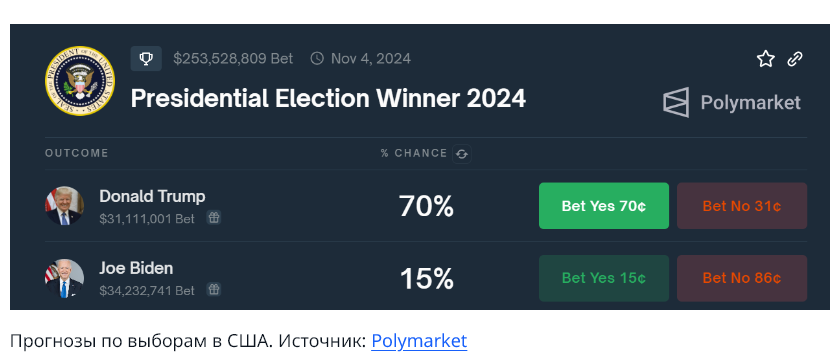Click the Polymarket brand text
831x362 pixels.
coord(750,102)
